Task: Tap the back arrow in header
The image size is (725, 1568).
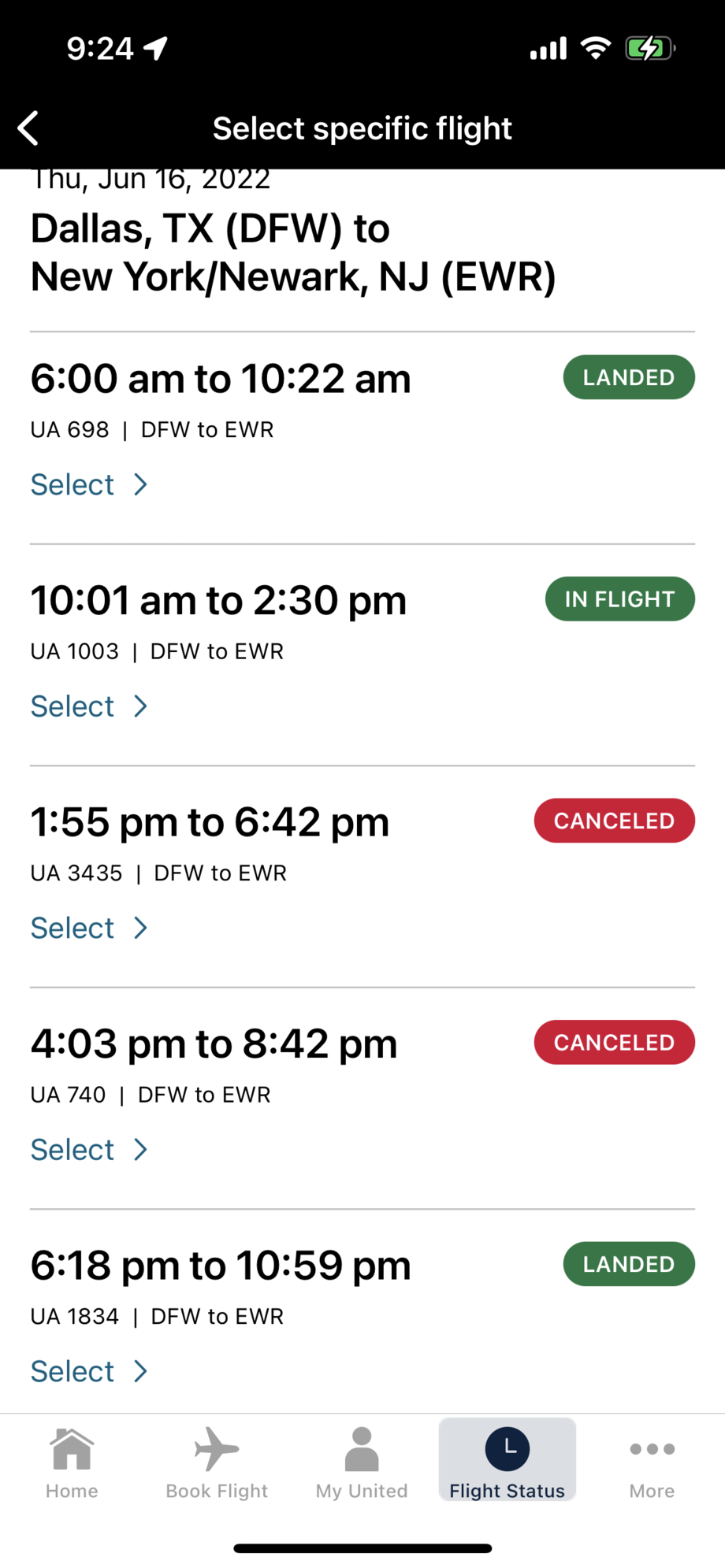Action: (x=28, y=128)
